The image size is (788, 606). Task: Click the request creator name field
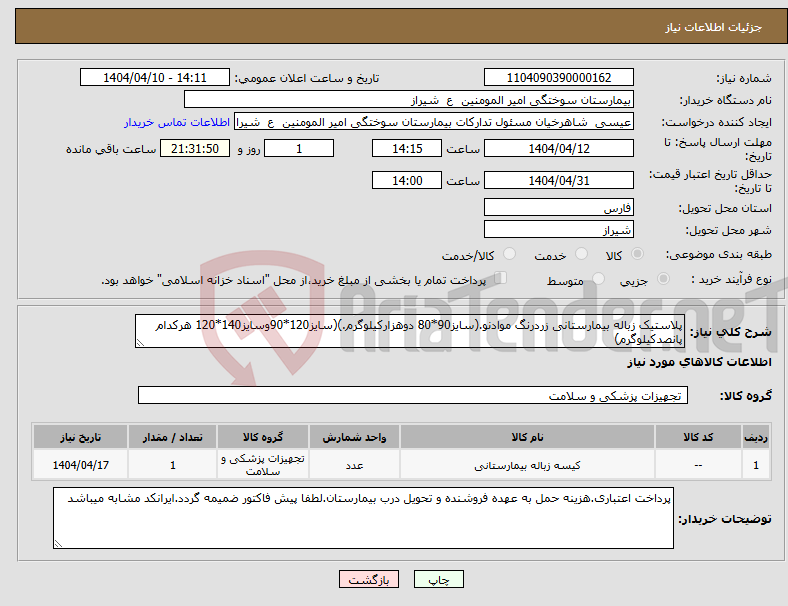click(x=434, y=122)
